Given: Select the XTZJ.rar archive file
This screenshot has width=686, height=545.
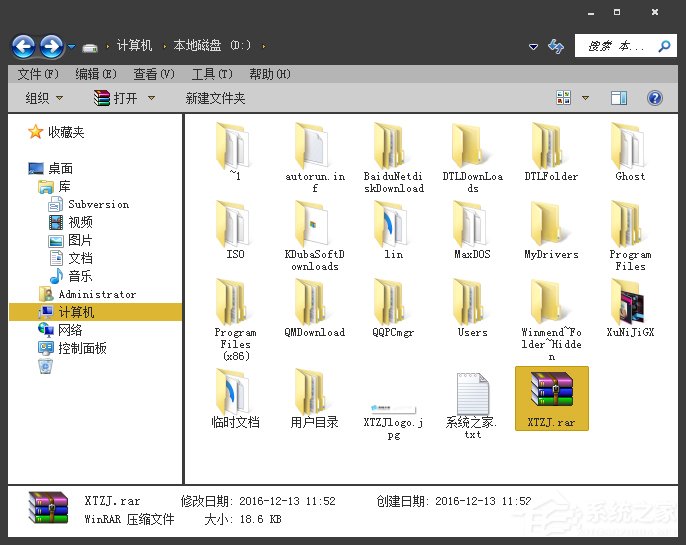Looking at the screenshot, I should click(552, 398).
